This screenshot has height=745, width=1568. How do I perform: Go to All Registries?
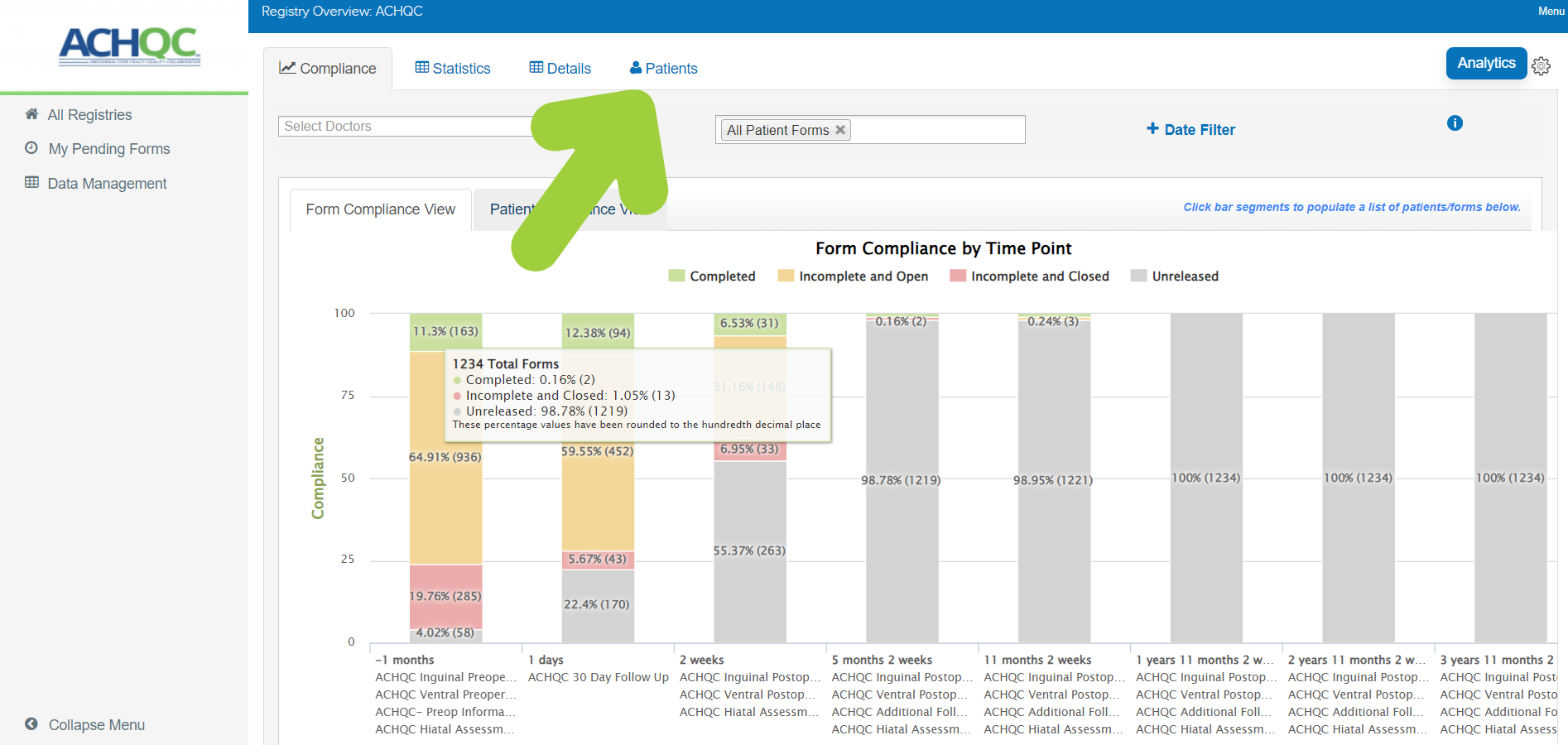click(x=89, y=115)
